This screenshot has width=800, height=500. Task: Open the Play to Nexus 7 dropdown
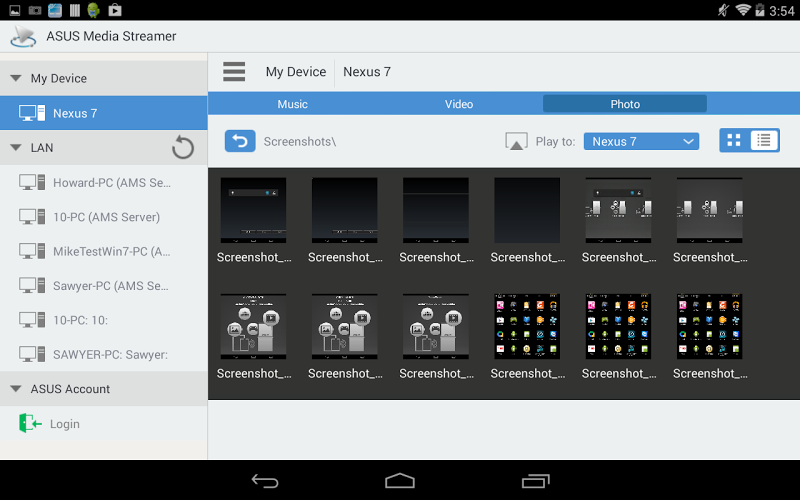(641, 141)
